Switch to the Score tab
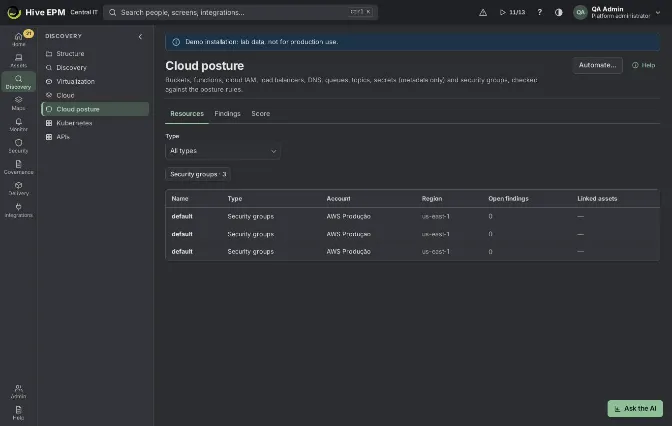The width and height of the screenshot is (672, 426). click(x=261, y=114)
